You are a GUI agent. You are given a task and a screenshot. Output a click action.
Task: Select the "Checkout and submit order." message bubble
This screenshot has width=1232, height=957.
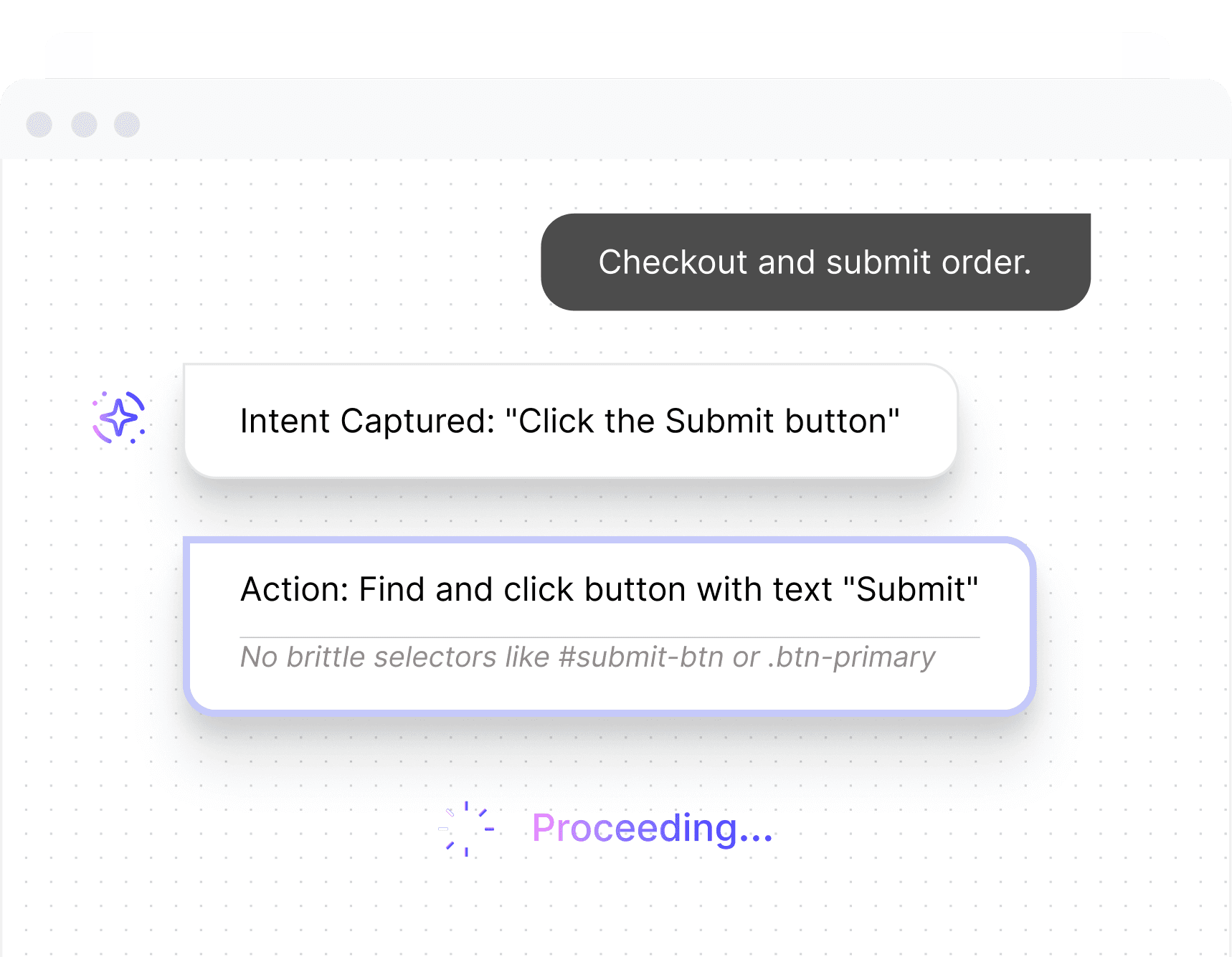point(815,262)
